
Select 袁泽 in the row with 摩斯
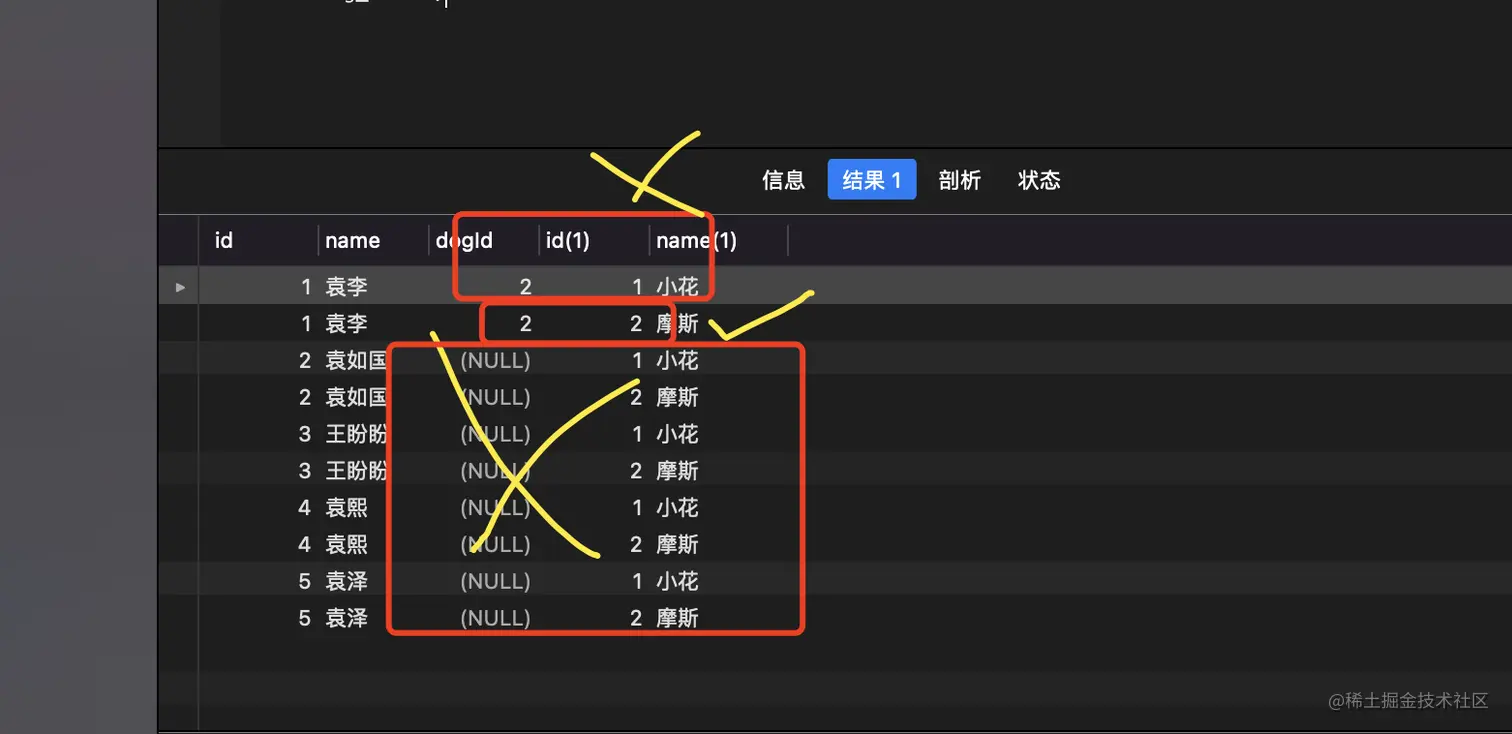point(346,619)
